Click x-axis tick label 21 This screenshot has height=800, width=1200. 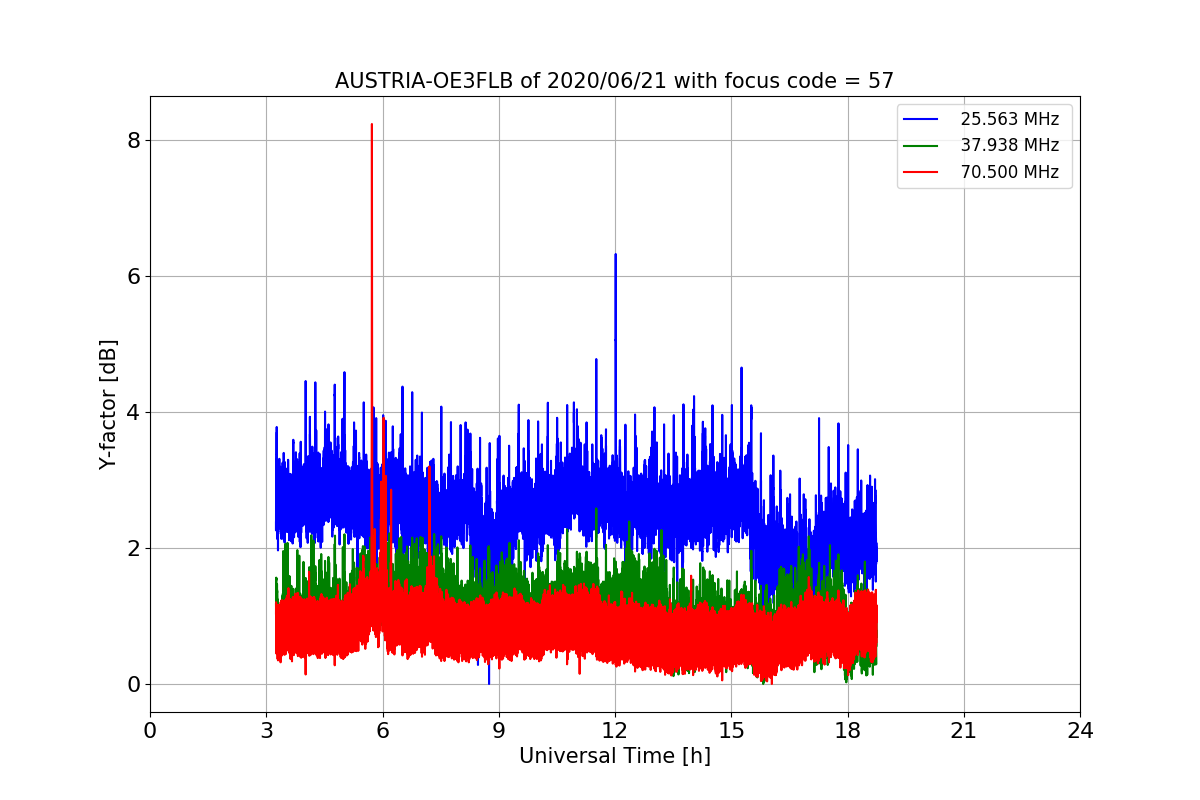964,730
